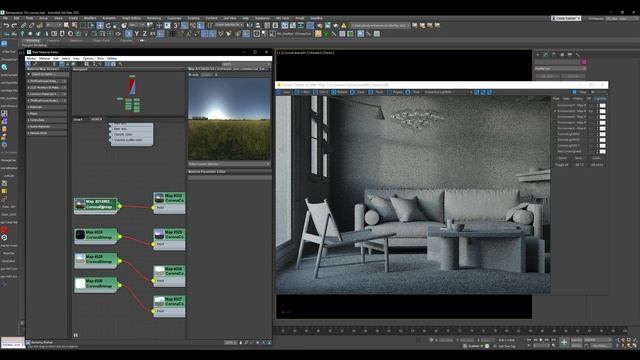This screenshot has height=360, width=640.
Task: Activate the Select and Move tool
Action: coord(100,25)
